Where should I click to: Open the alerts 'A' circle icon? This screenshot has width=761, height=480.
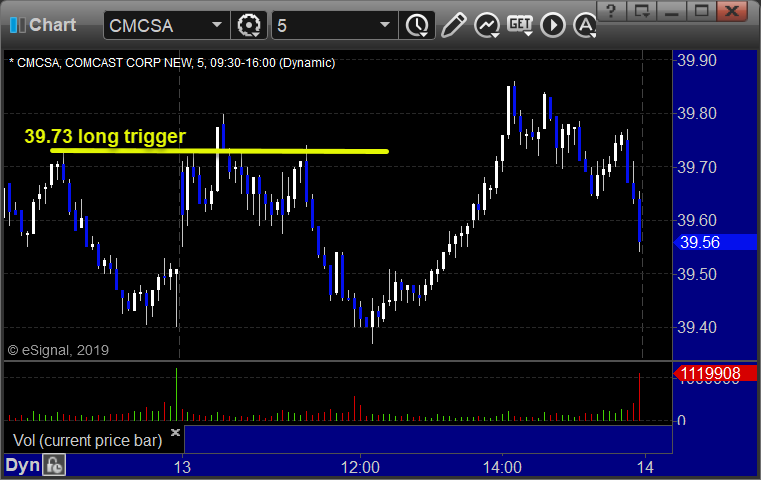[x=584, y=25]
